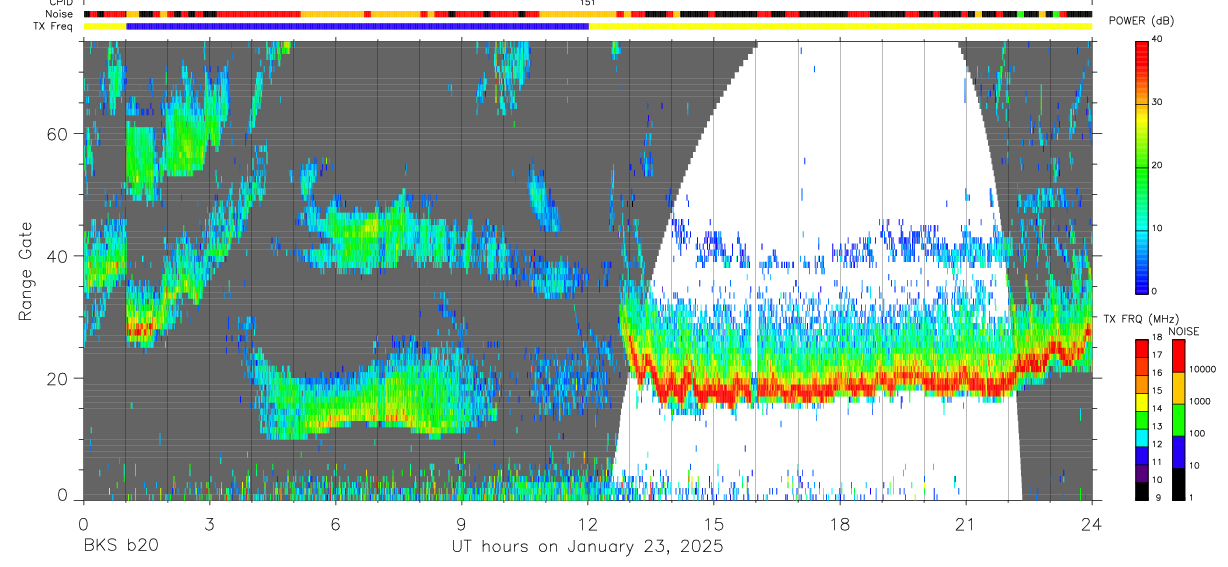Click the black 1–10 segment of NOISE legend
This screenshot has width=1228, height=567.
(1178, 483)
